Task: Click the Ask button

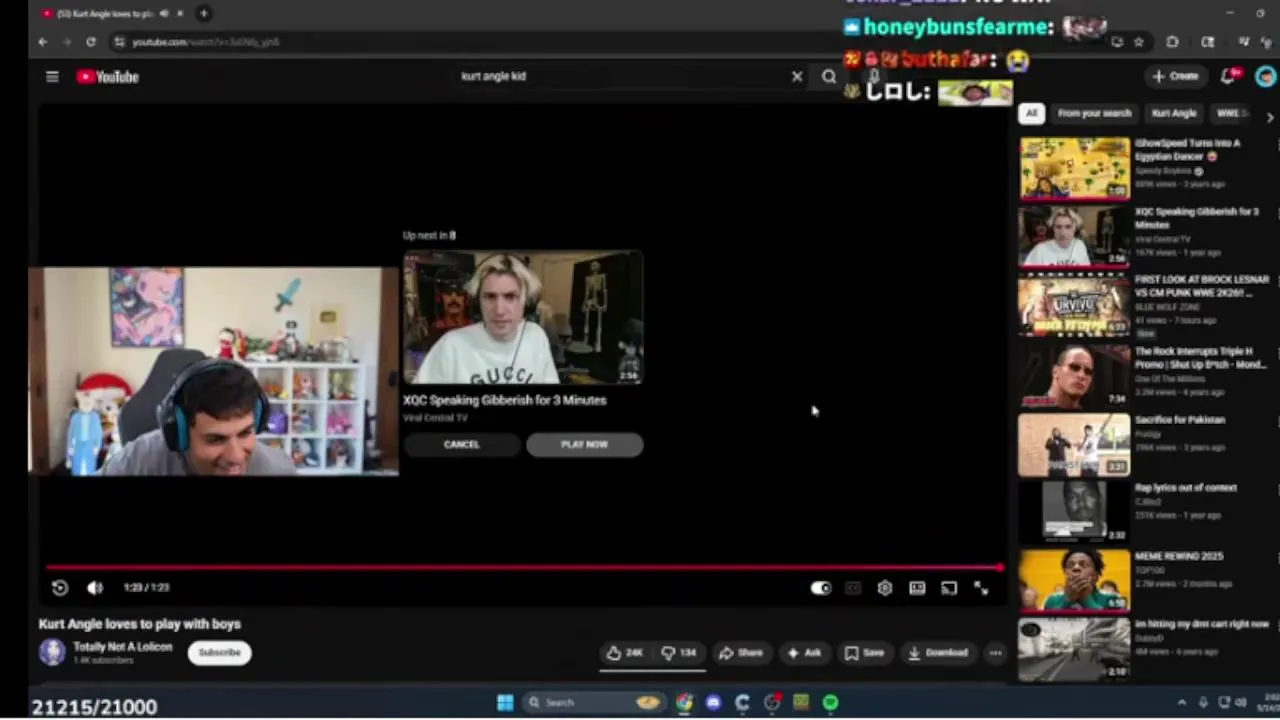Action: click(804, 653)
